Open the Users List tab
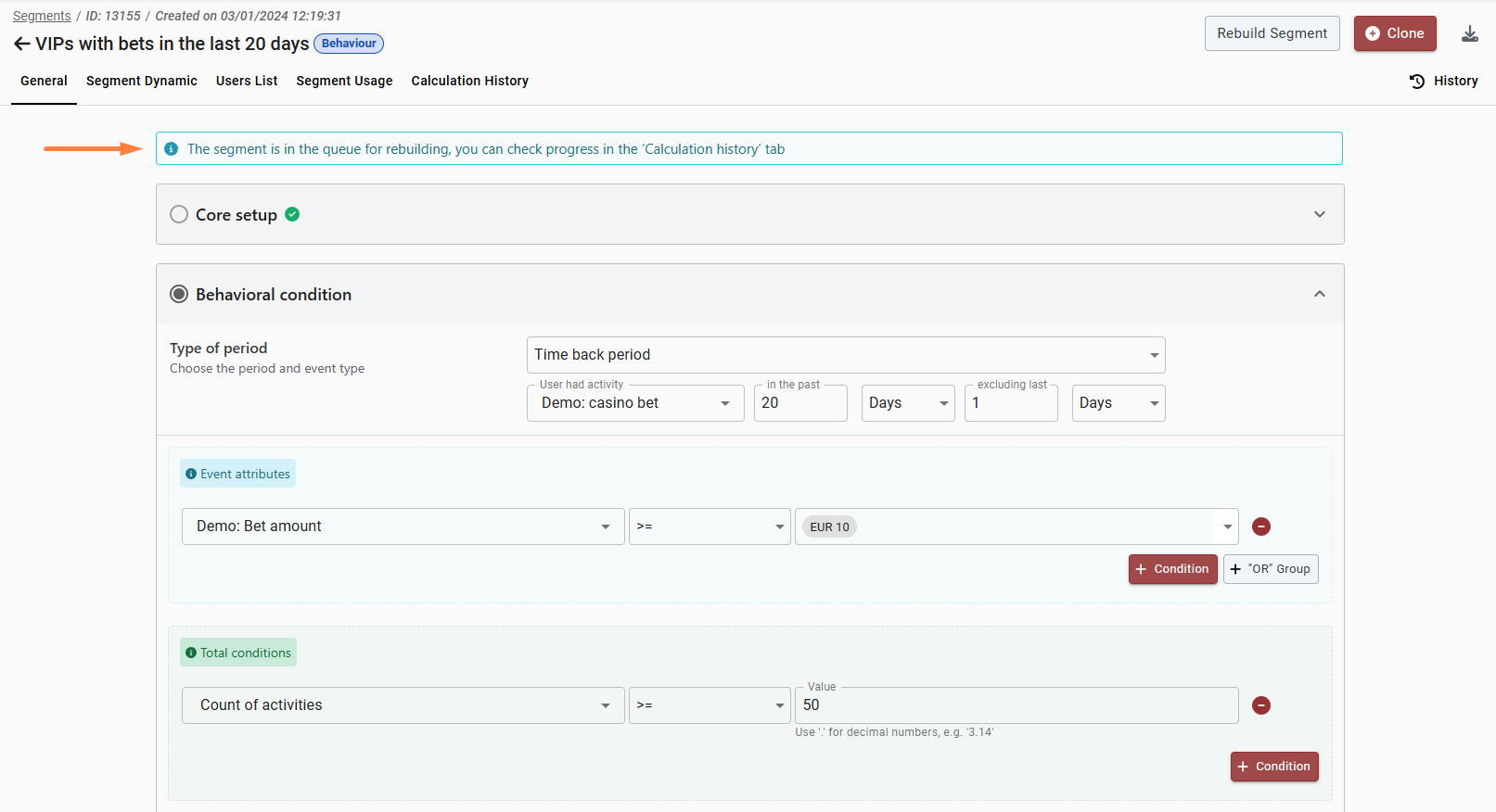The width and height of the screenshot is (1496, 812). pyautogui.click(x=247, y=81)
